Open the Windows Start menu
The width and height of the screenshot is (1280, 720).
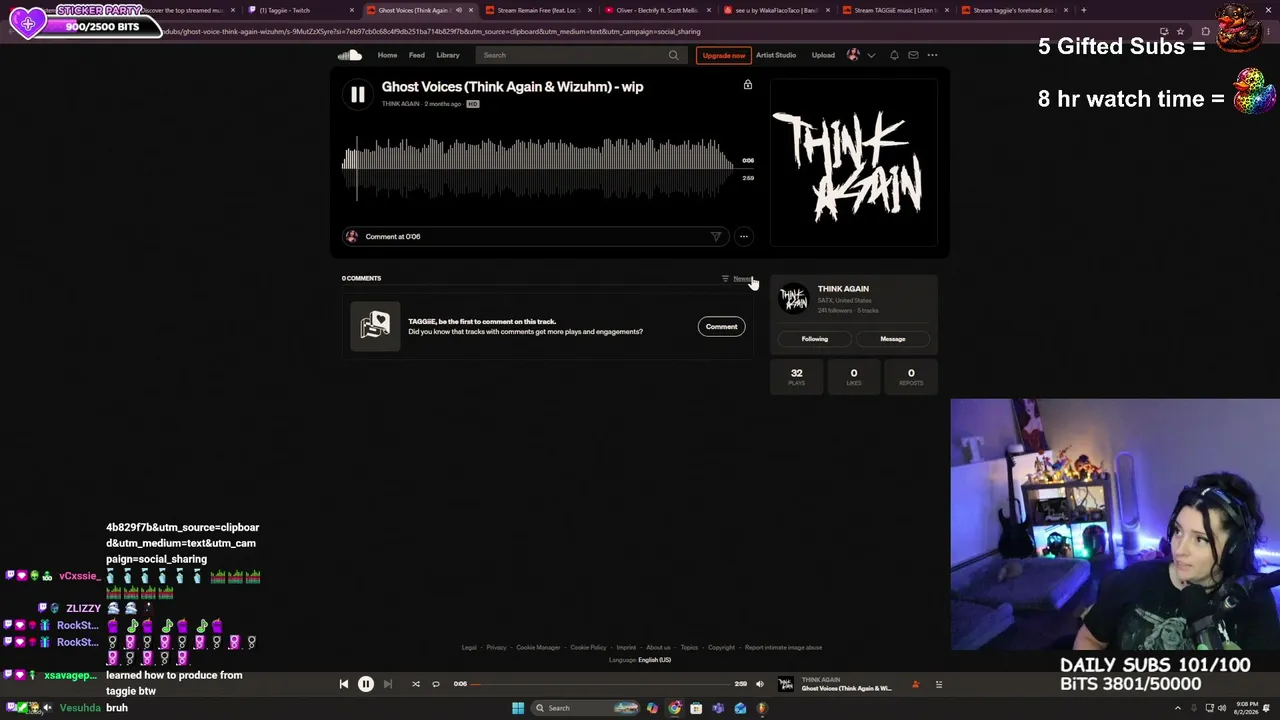(x=518, y=708)
